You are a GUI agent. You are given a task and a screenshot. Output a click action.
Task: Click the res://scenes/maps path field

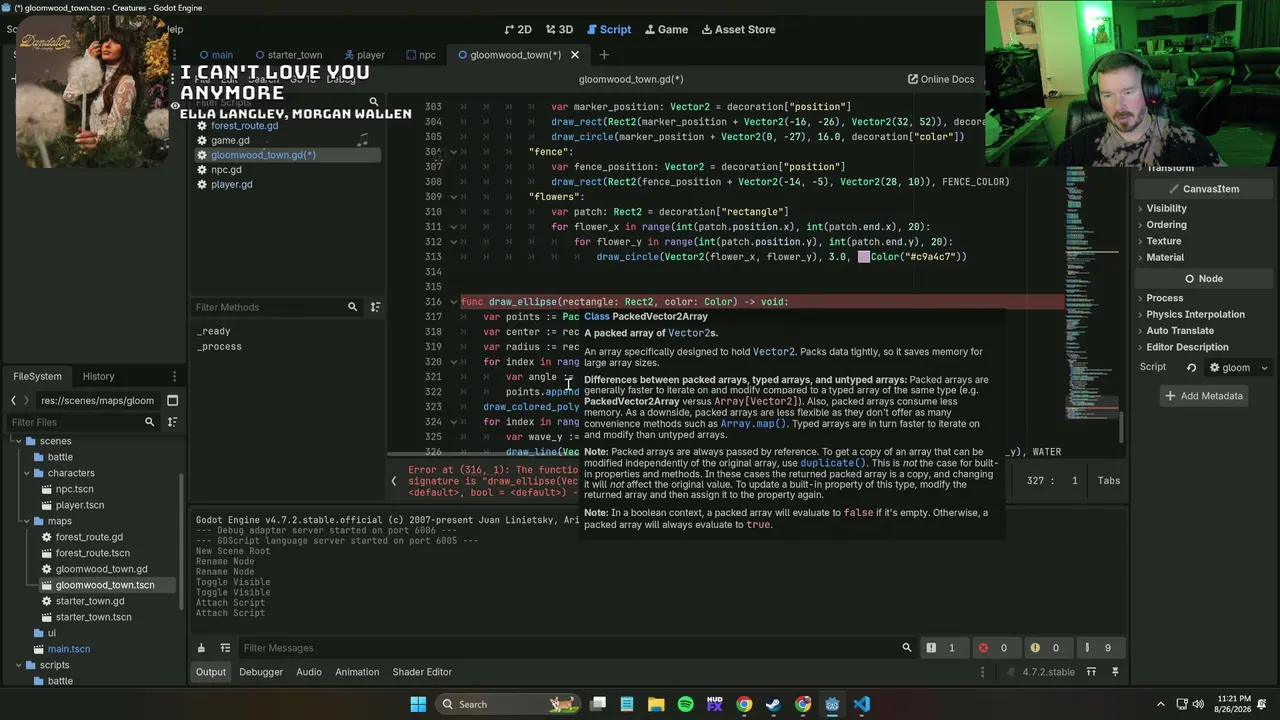tap(98, 401)
